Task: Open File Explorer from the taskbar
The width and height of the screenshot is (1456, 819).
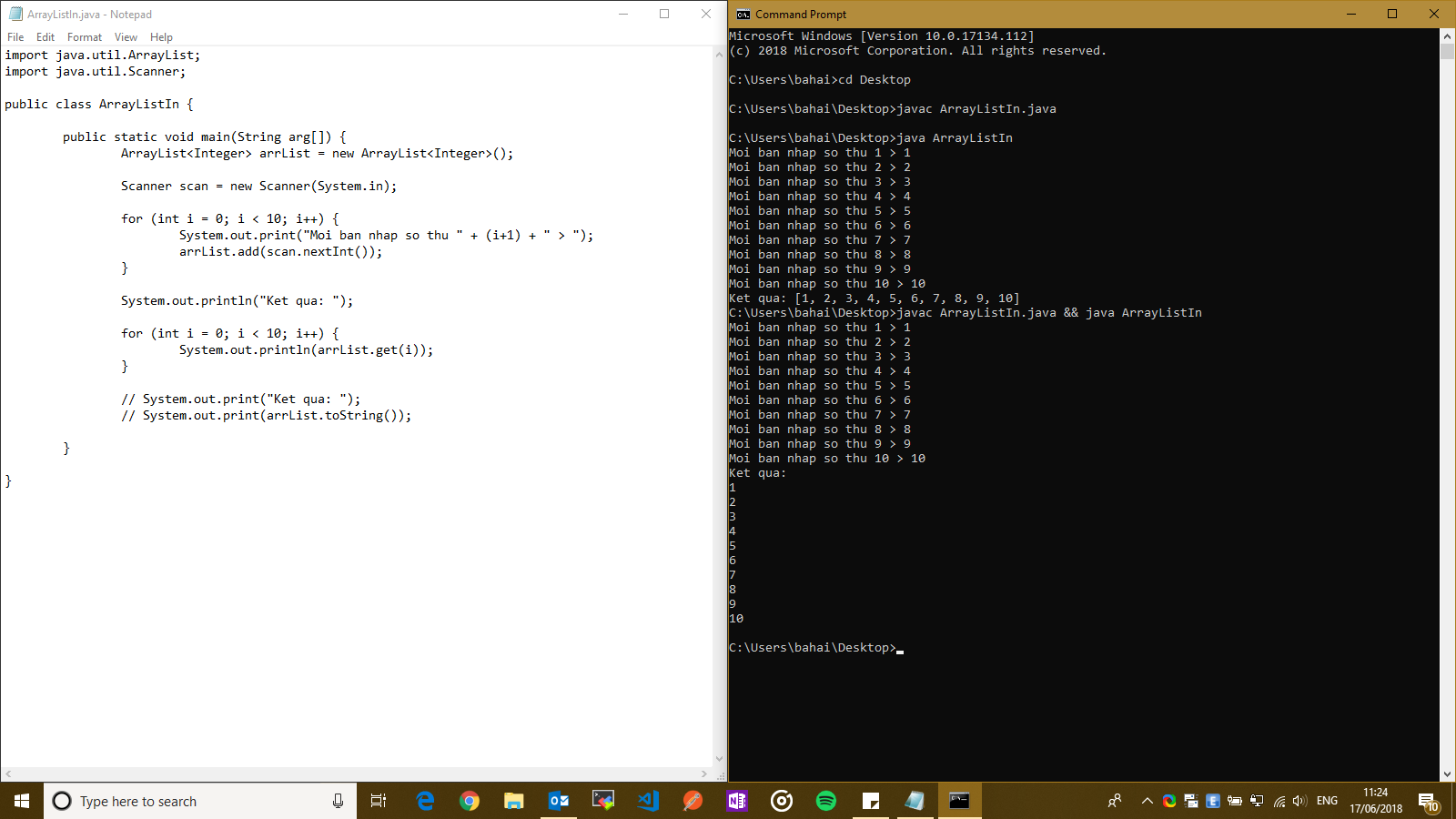Action: pyautogui.click(x=514, y=801)
